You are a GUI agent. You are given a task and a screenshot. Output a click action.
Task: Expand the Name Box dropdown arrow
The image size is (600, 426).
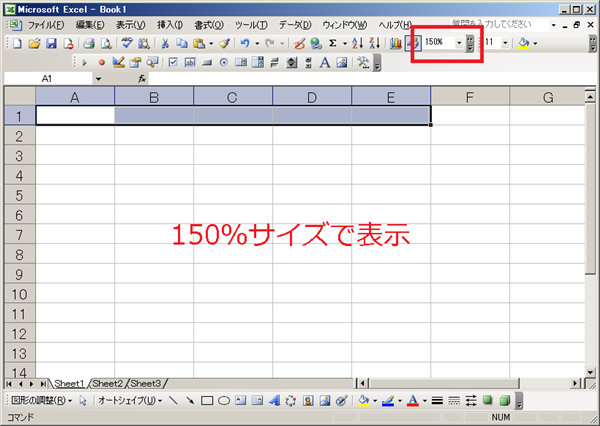[x=98, y=79]
